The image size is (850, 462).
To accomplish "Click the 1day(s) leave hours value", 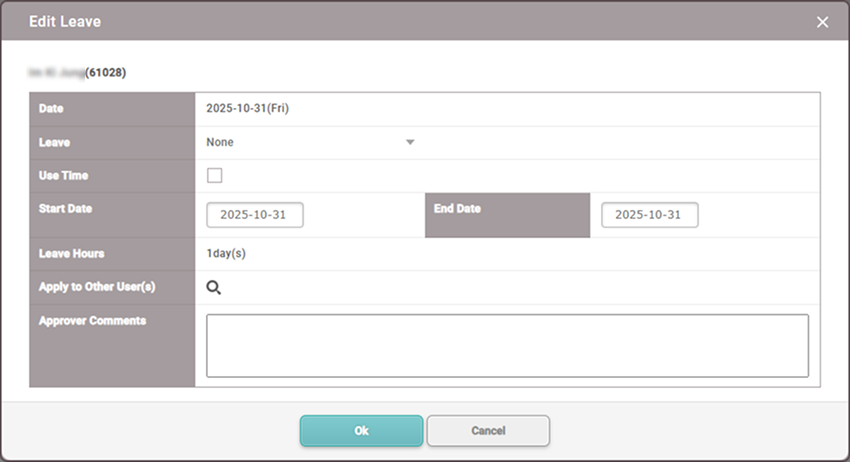I will tap(226, 253).
